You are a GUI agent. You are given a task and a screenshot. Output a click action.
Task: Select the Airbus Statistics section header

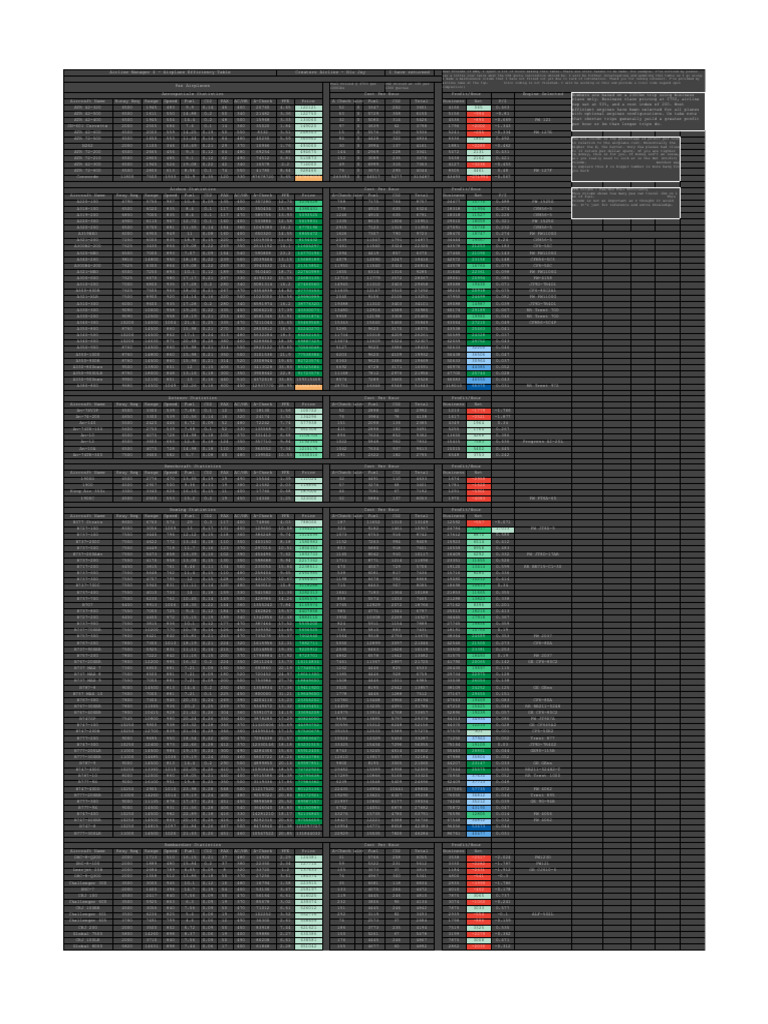[193, 189]
